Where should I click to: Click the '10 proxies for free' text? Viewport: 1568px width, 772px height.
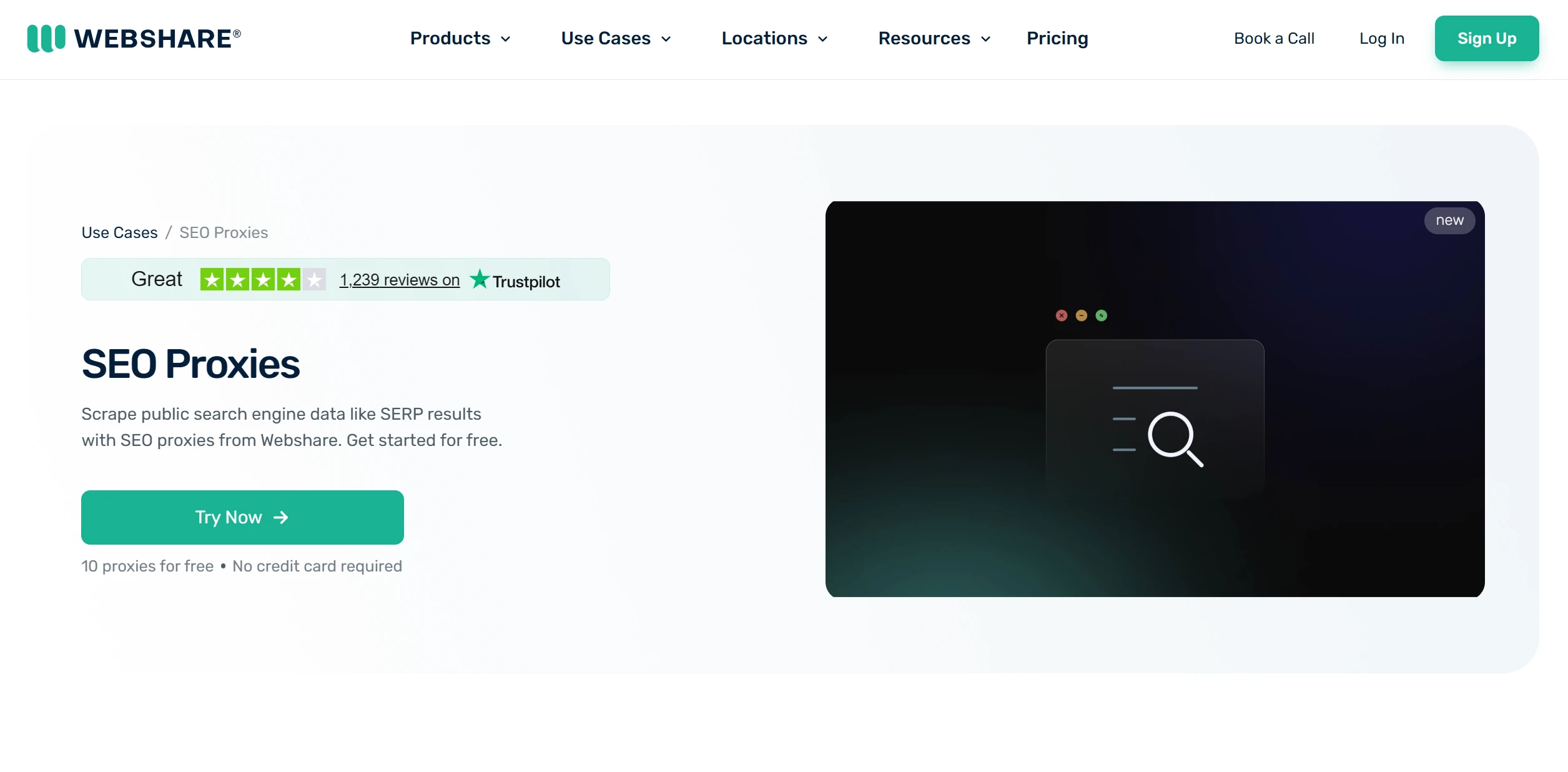147,566
